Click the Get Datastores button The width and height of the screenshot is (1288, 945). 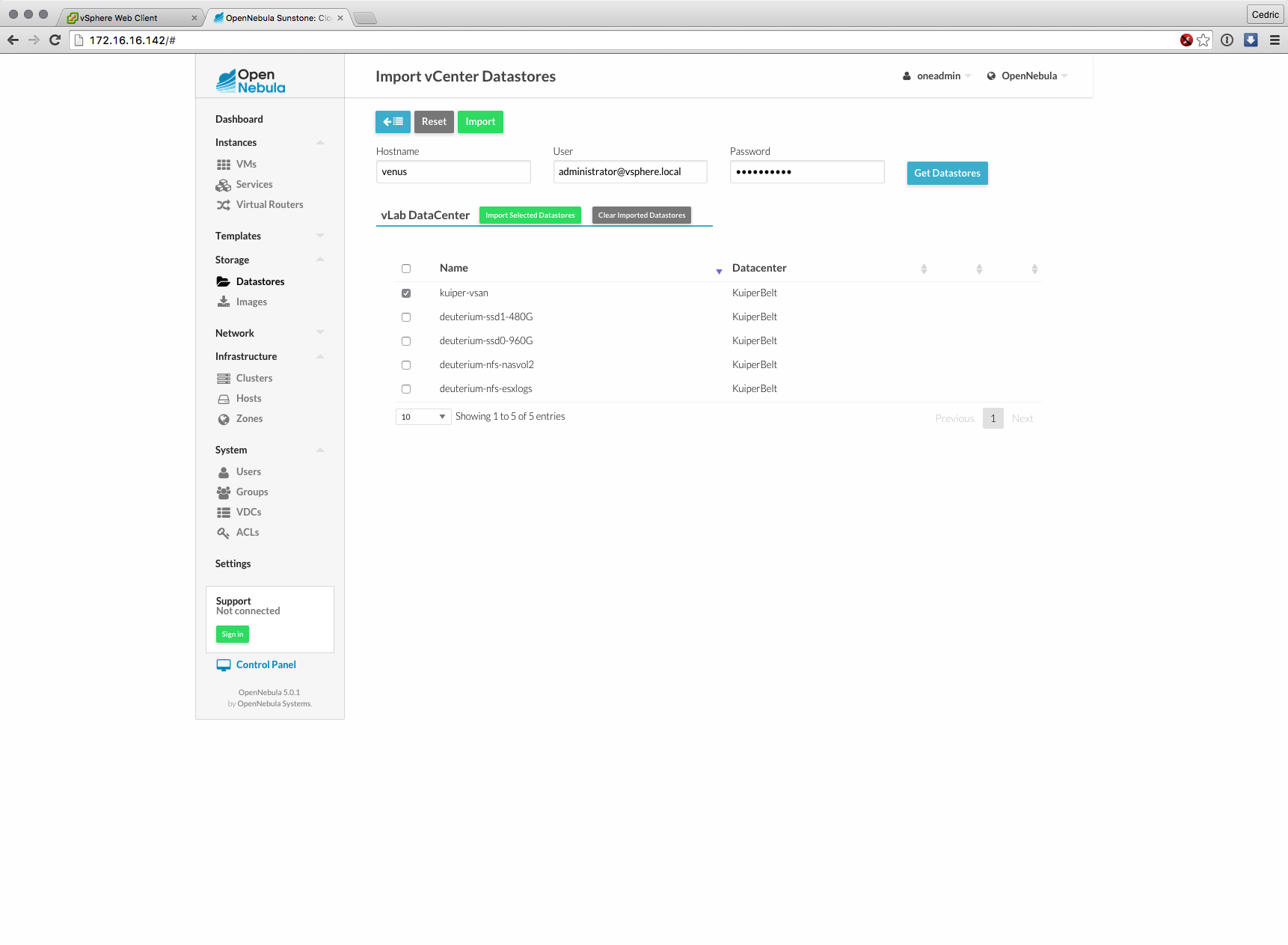(x=947, y=174)
